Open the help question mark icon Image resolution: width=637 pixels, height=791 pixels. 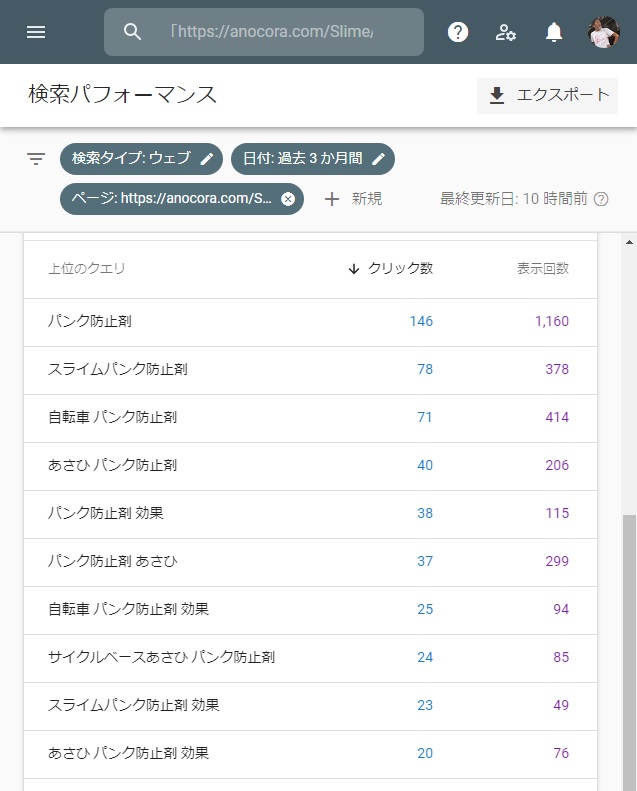[x=458, y=32]
